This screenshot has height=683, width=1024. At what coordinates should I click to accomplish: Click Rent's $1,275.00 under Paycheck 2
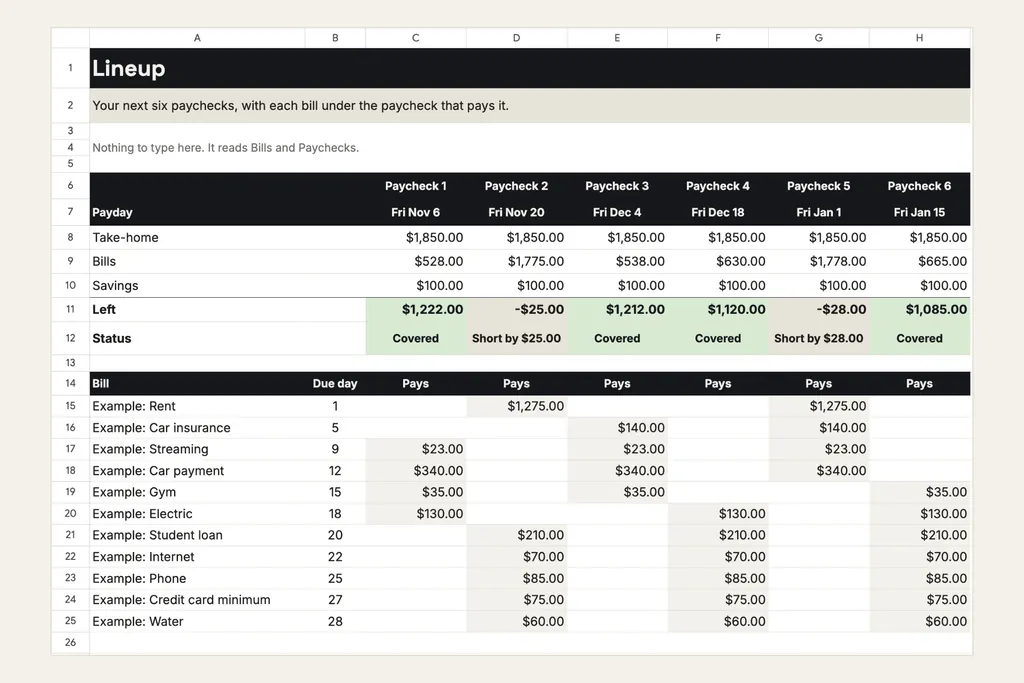click(517, 406)
